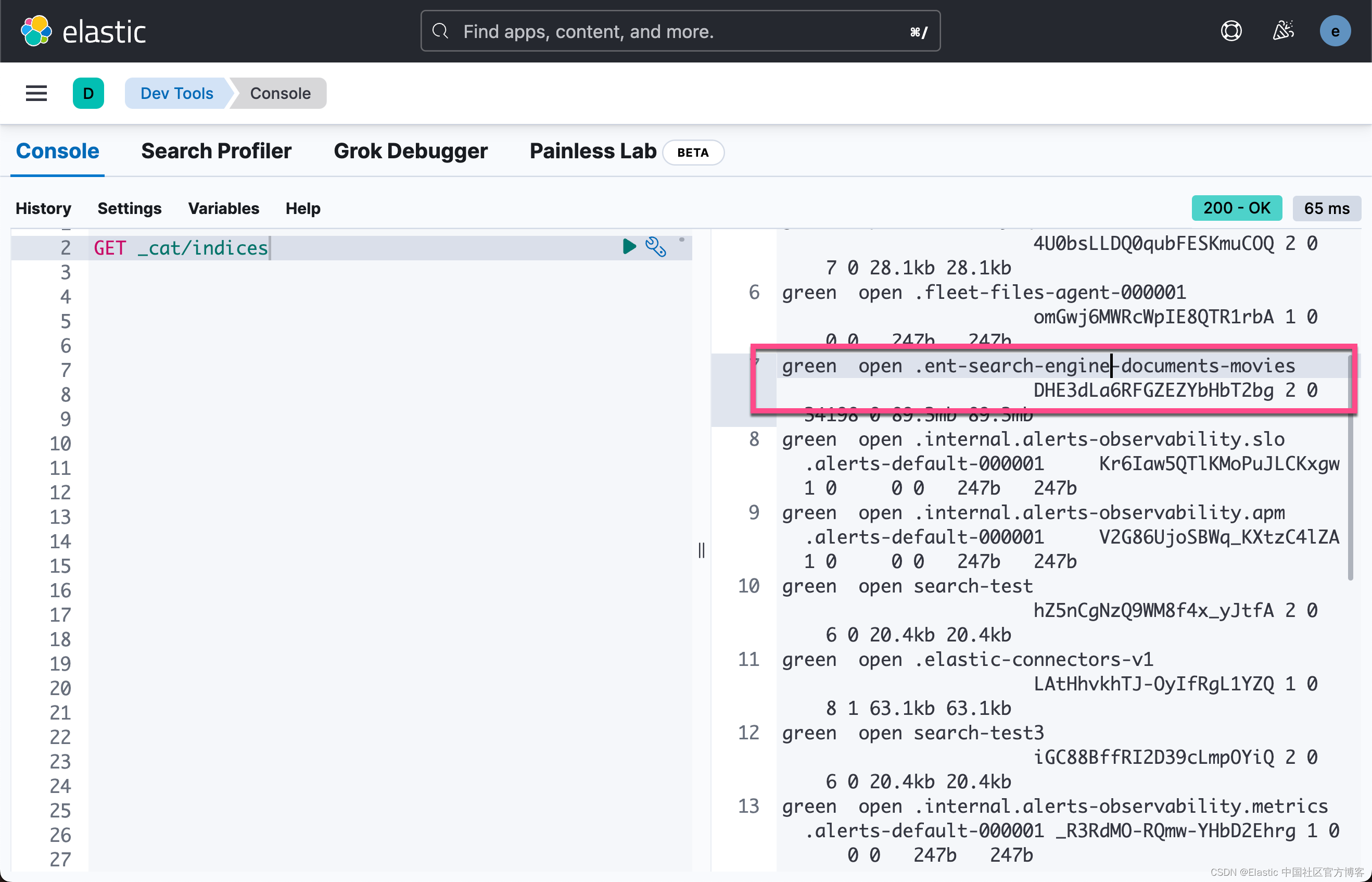Click the green 'D' space avatar
The image size is (1372, 882).
click(88, 93)
